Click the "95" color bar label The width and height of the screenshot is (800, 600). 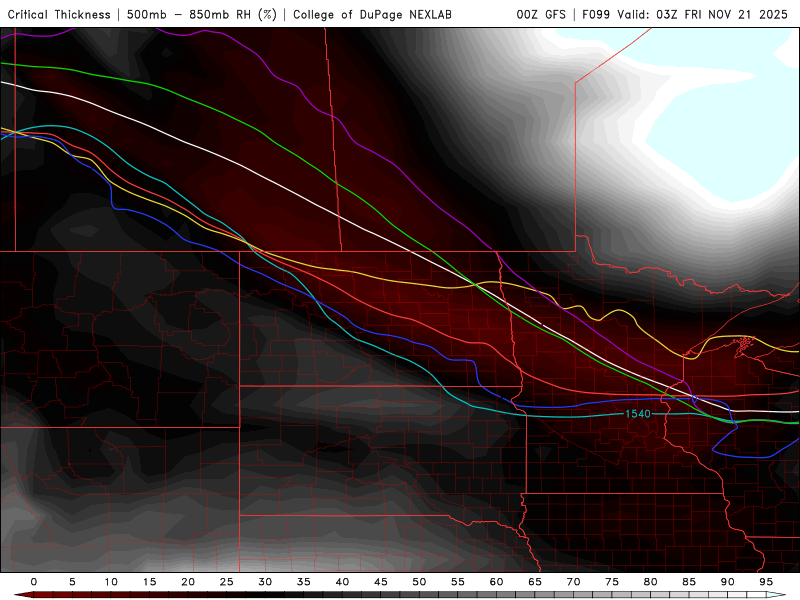766,582
